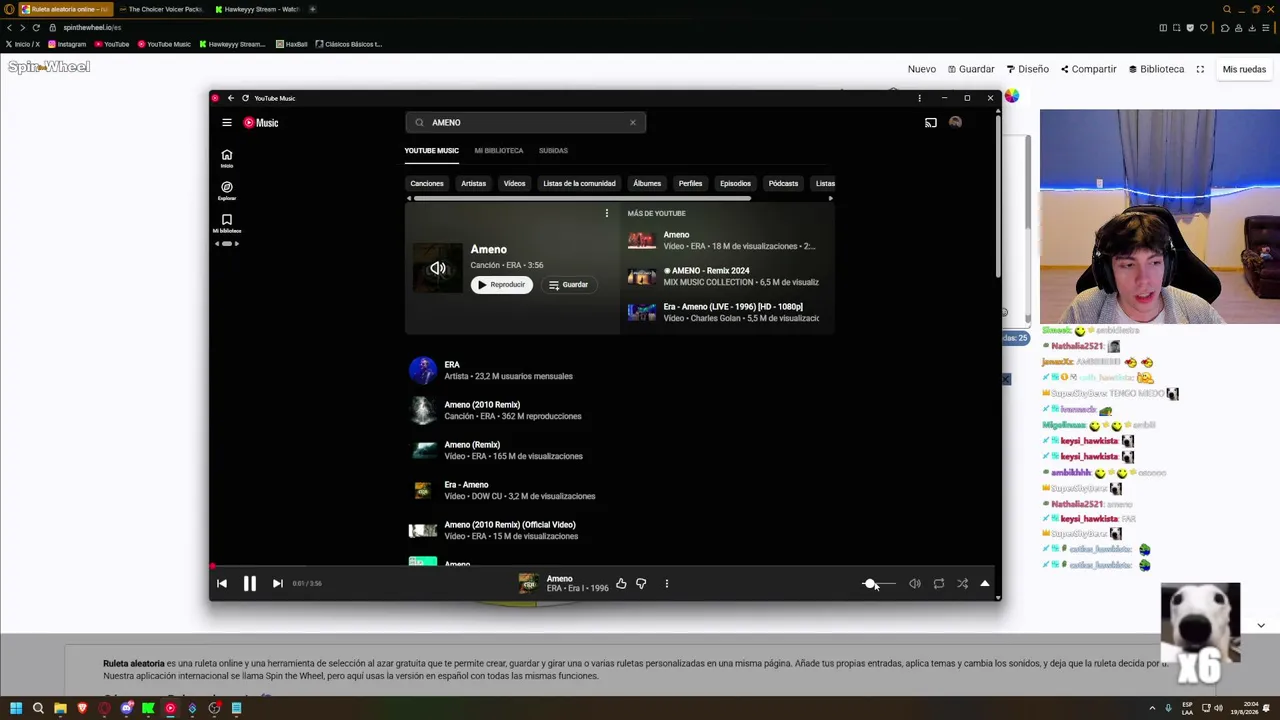The image size is (1280, 720).
Task: Toggle fullscreen on the Spin the Wheel page
Action: tap(1200, 70)
